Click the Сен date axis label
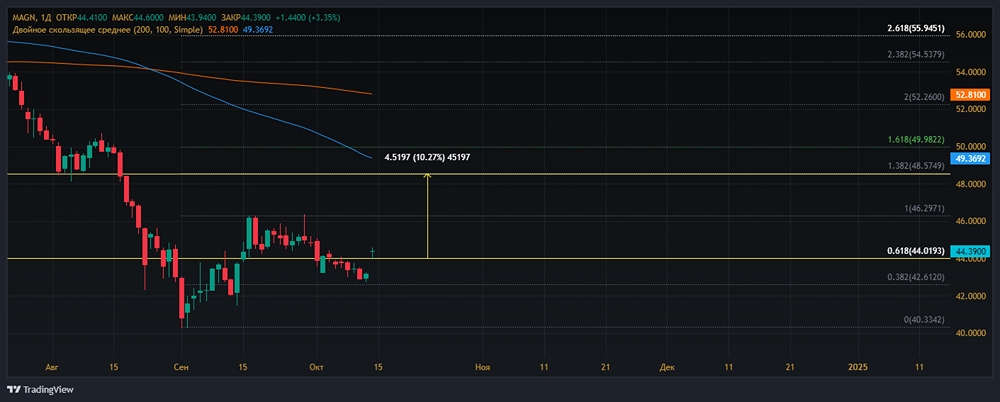 pos(182,368)
